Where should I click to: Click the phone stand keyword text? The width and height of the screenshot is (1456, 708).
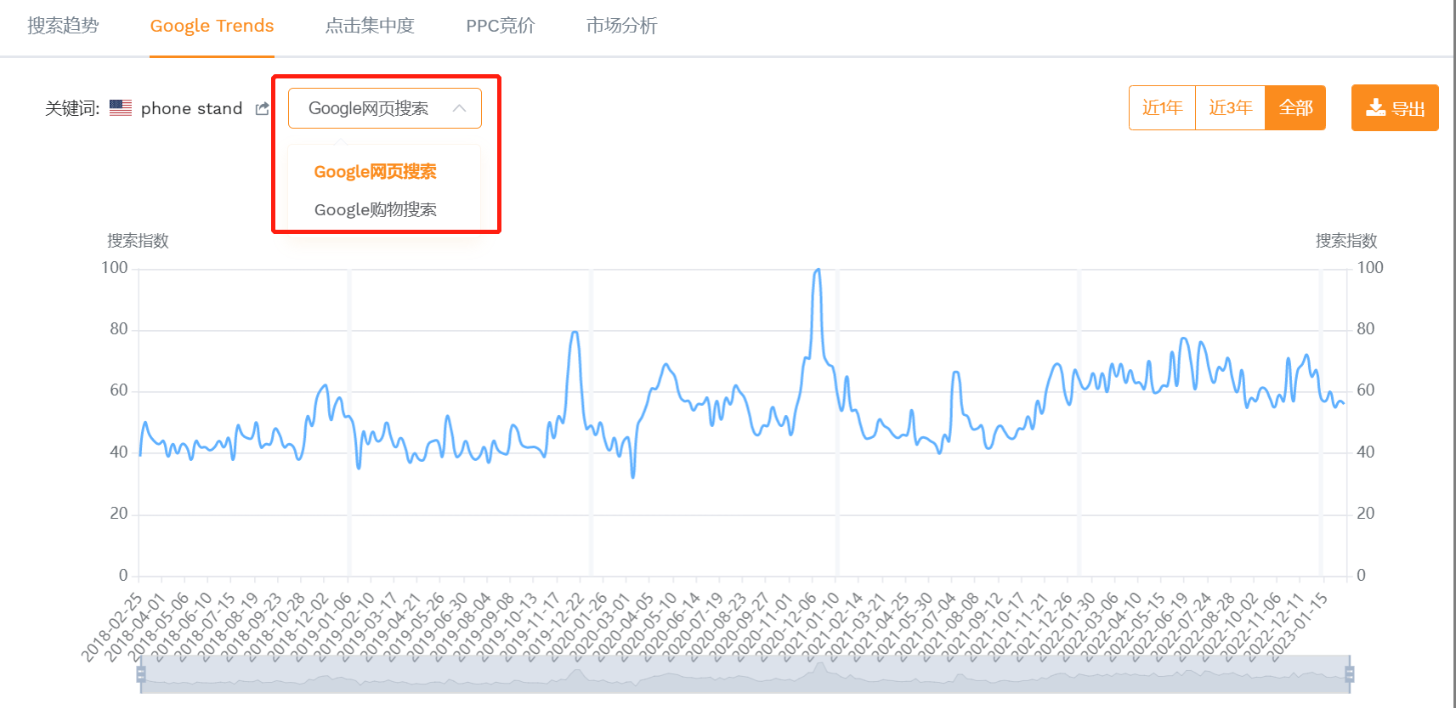point(192,108)
